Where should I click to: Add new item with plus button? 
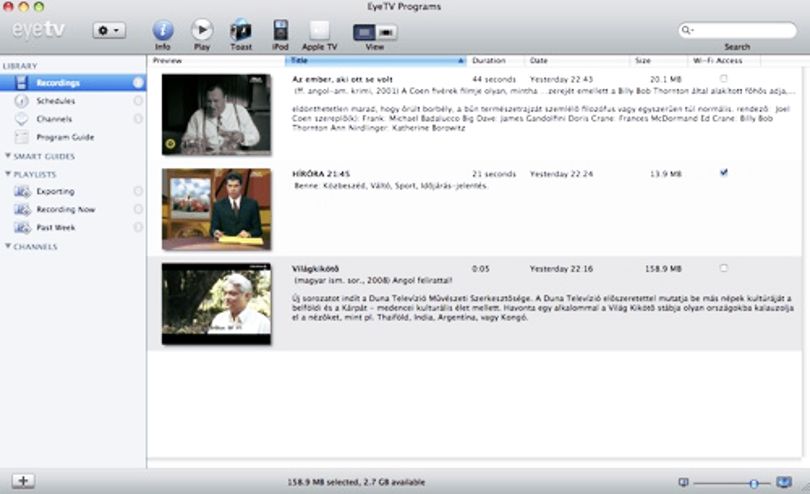point(23,481)
